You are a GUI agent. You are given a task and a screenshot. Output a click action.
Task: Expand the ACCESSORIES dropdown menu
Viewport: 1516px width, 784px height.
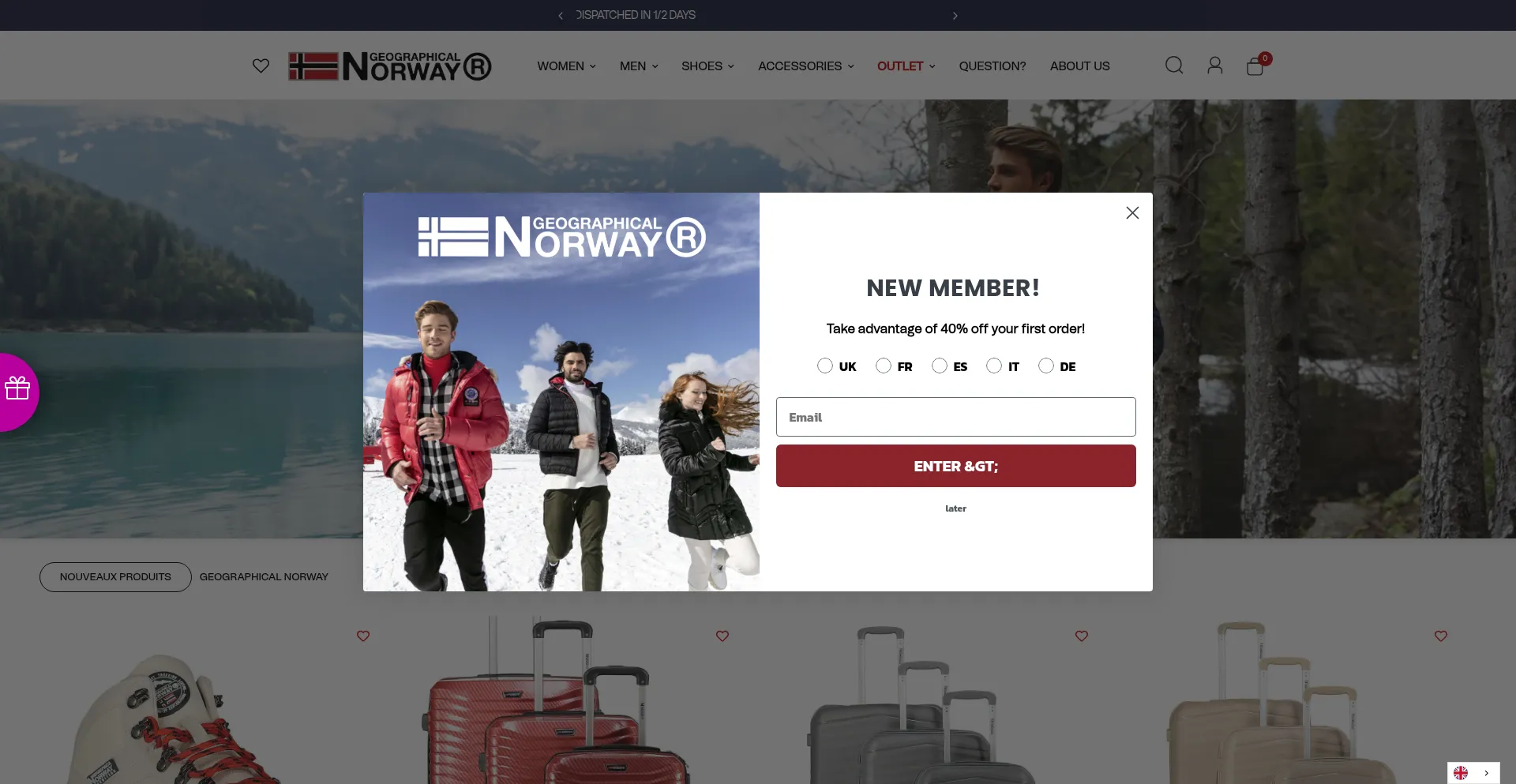coord(806,66)
